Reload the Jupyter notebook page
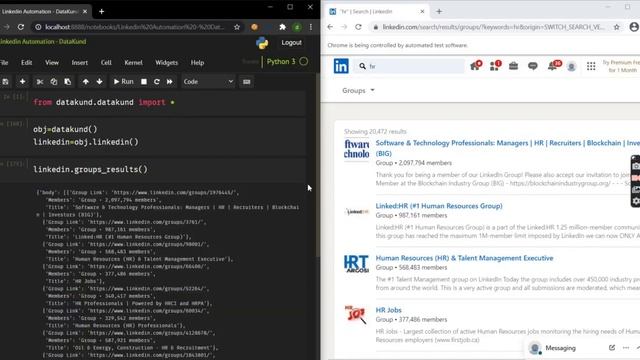Viewport: 640px width, 360px height. (21, 27)
